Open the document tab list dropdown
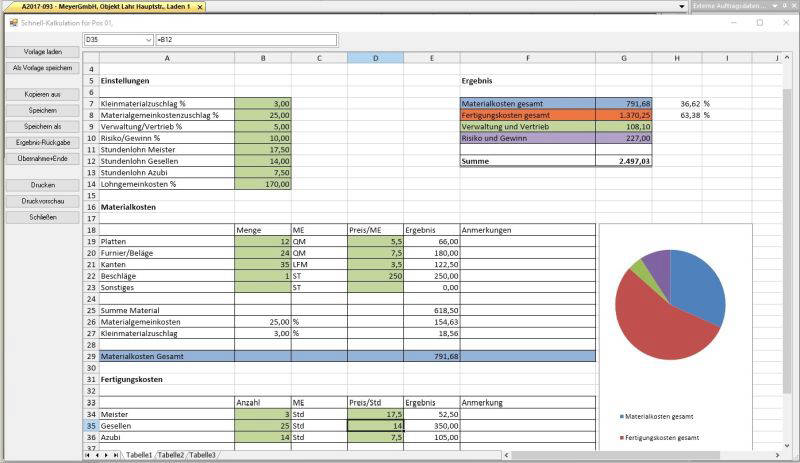This screenshot has width=800, height=463. (x=683, y=6)
